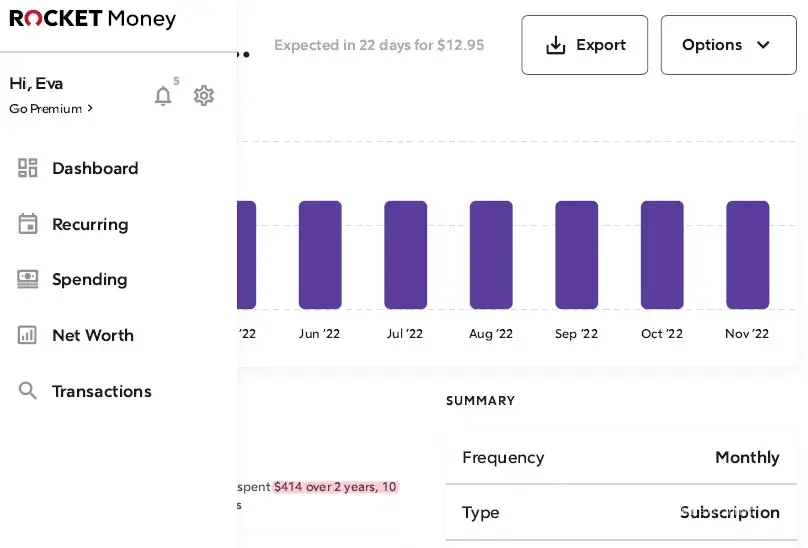Open the Dashboard menu item
Viewport: 808px width, 548px height.
click(95, 168)
